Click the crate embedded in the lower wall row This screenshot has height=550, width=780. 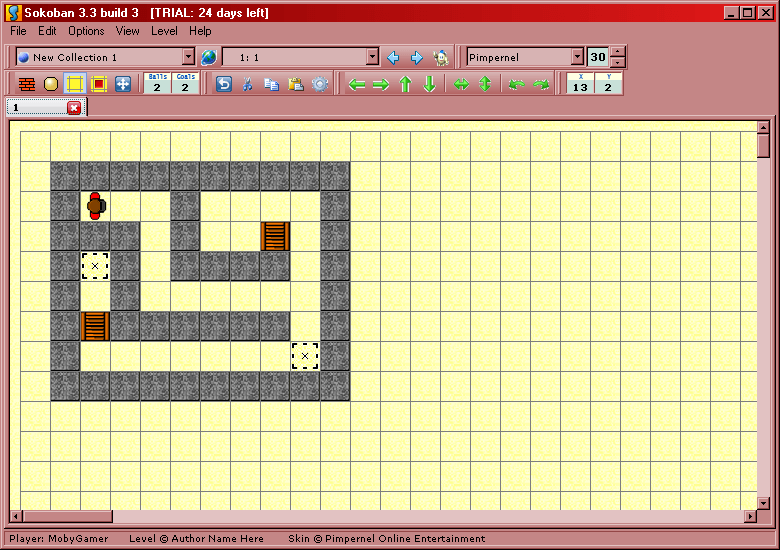pos(95,326)
